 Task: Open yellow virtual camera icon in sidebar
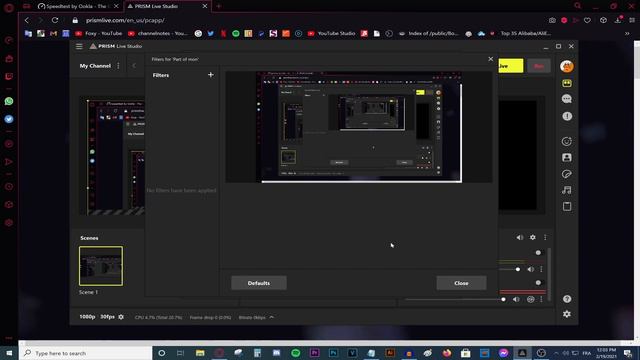click(567, 83)
